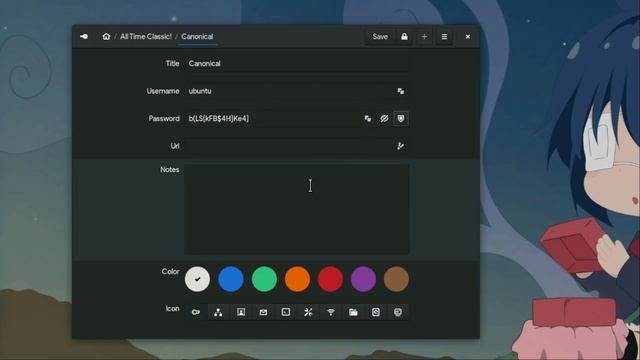
Task: Select the last entry icon after the ninth one
Action: 398,312
